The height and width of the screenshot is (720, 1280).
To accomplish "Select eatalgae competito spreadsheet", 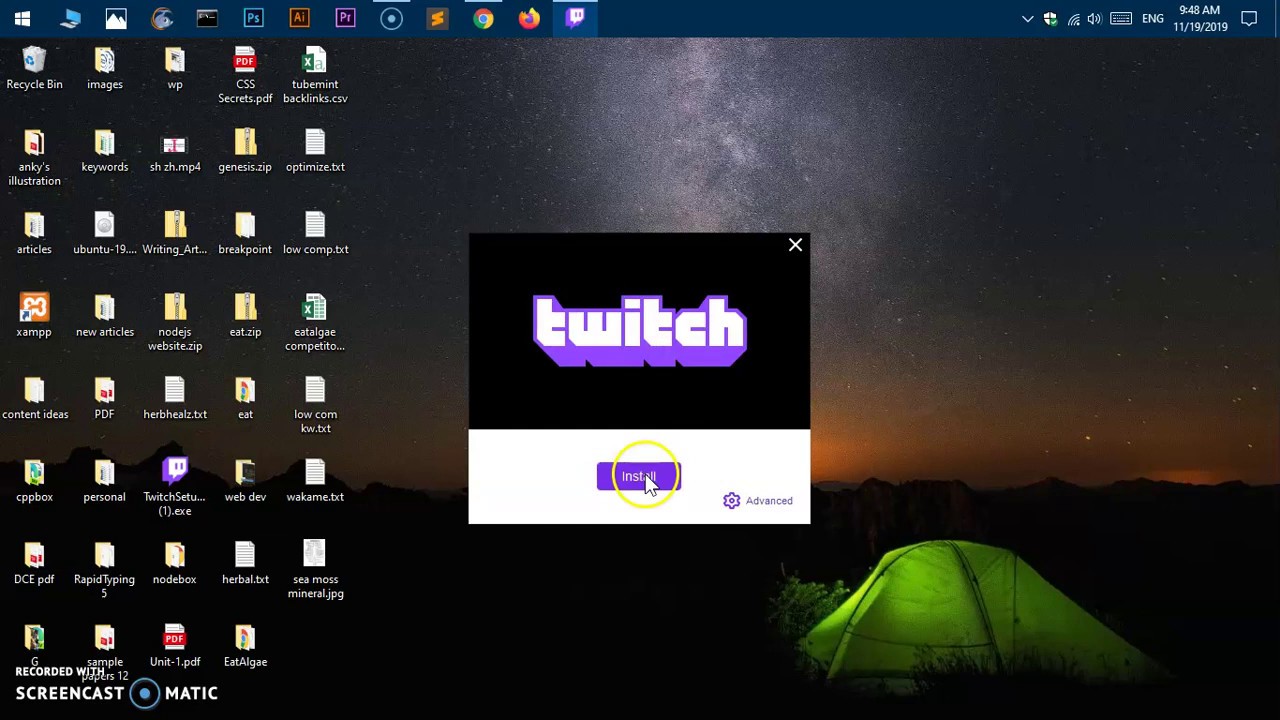I will [315, 323].
